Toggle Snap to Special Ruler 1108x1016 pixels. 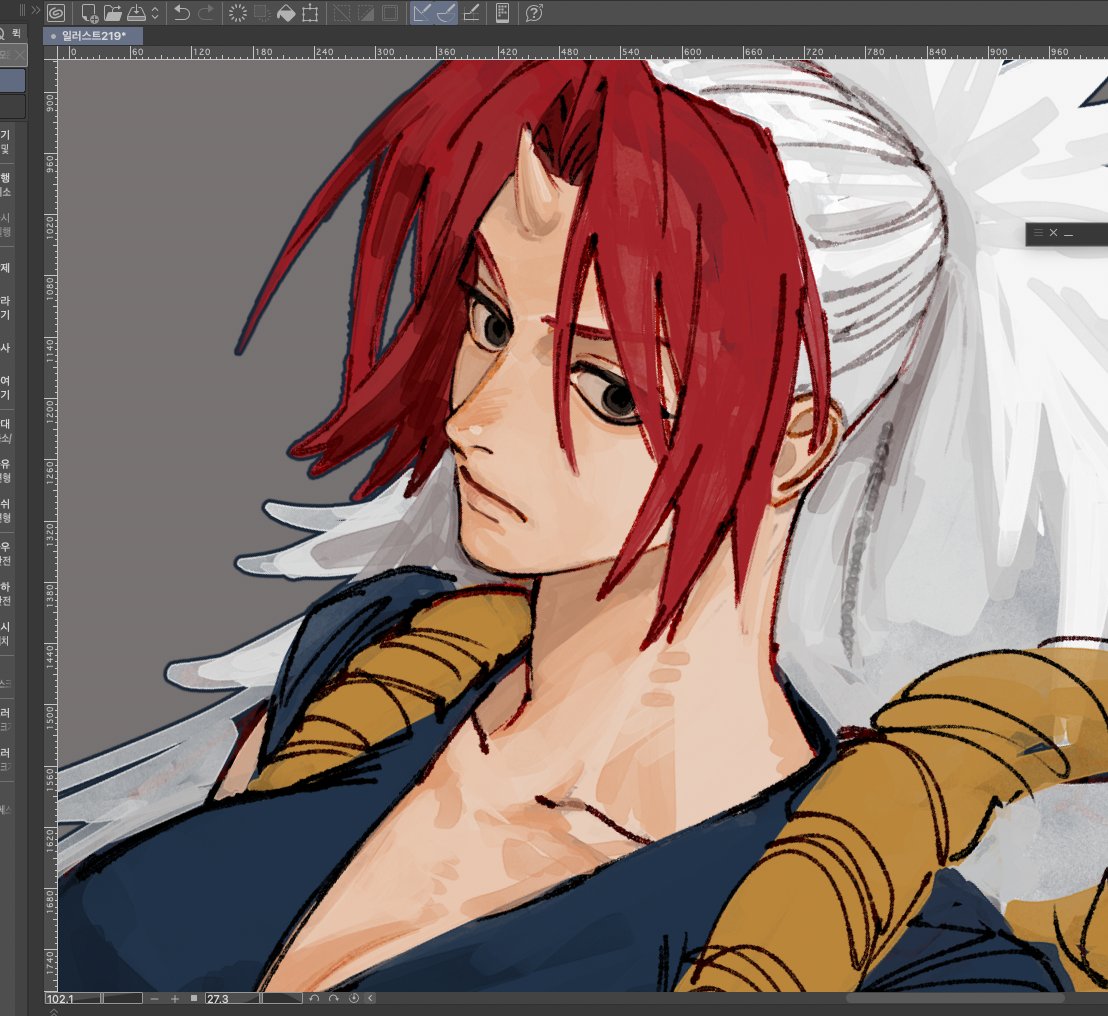click(446, 13)
